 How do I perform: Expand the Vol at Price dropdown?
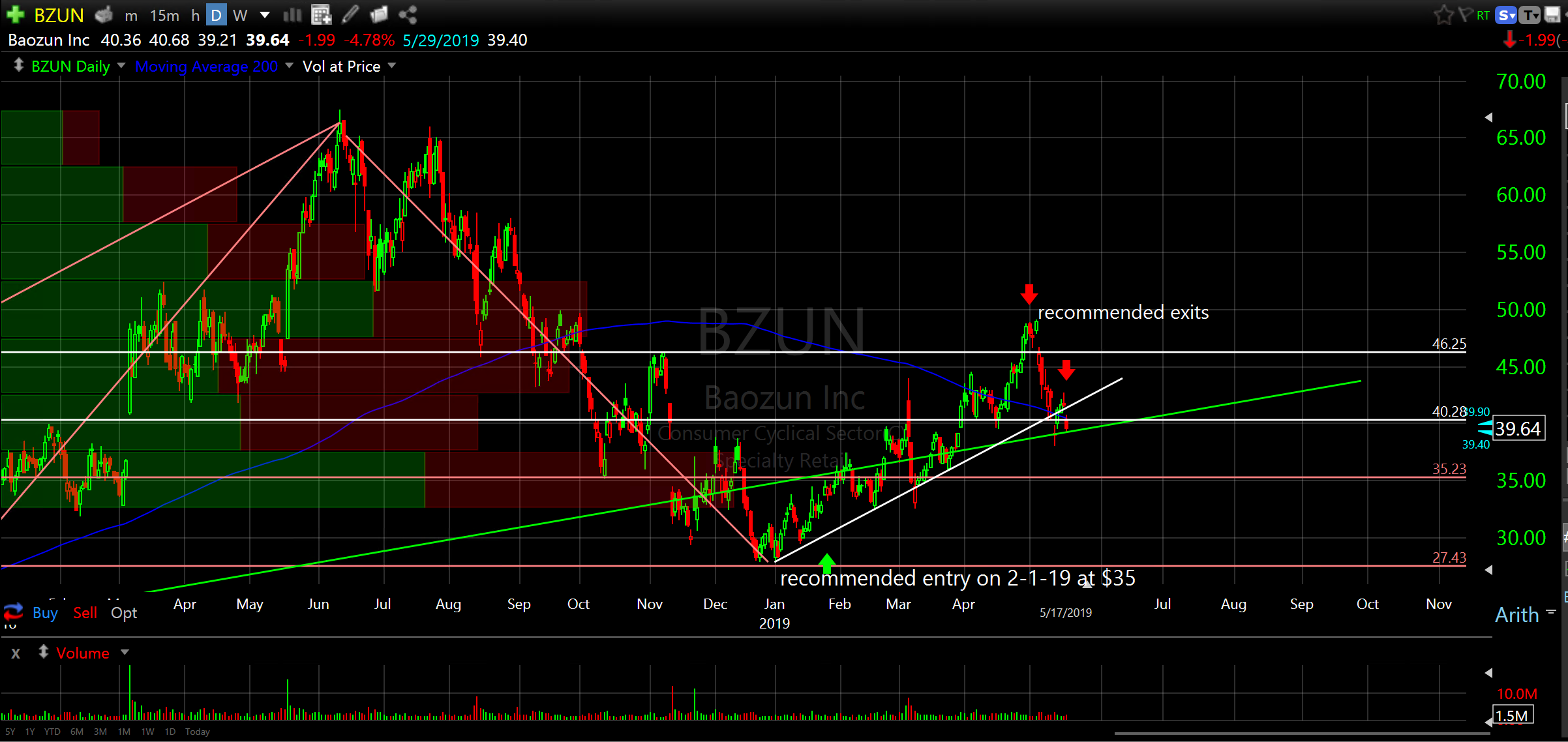392,66
